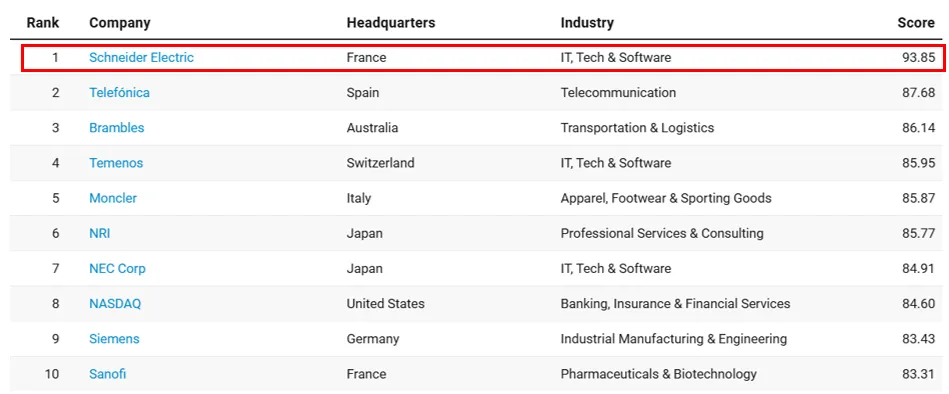Viewport: 949px width, 394px height.
Task: Open the Telefónica company link
Action: (x=119, y=93)
